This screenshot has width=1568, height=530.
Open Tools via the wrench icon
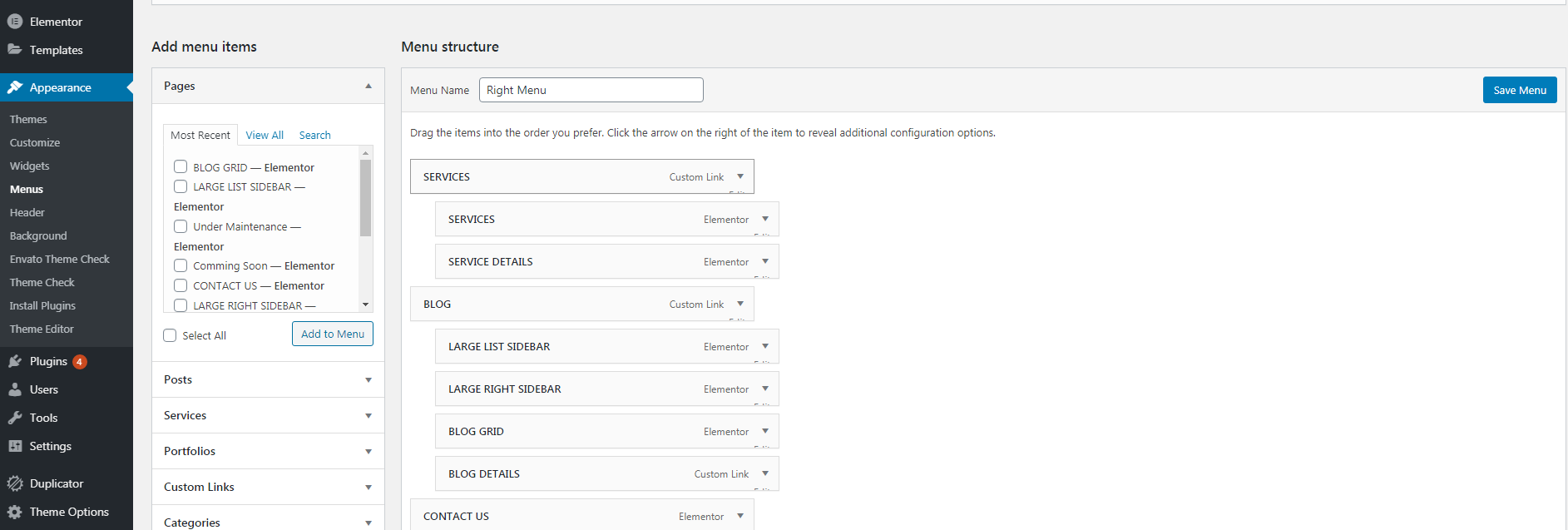coord(15,418)
